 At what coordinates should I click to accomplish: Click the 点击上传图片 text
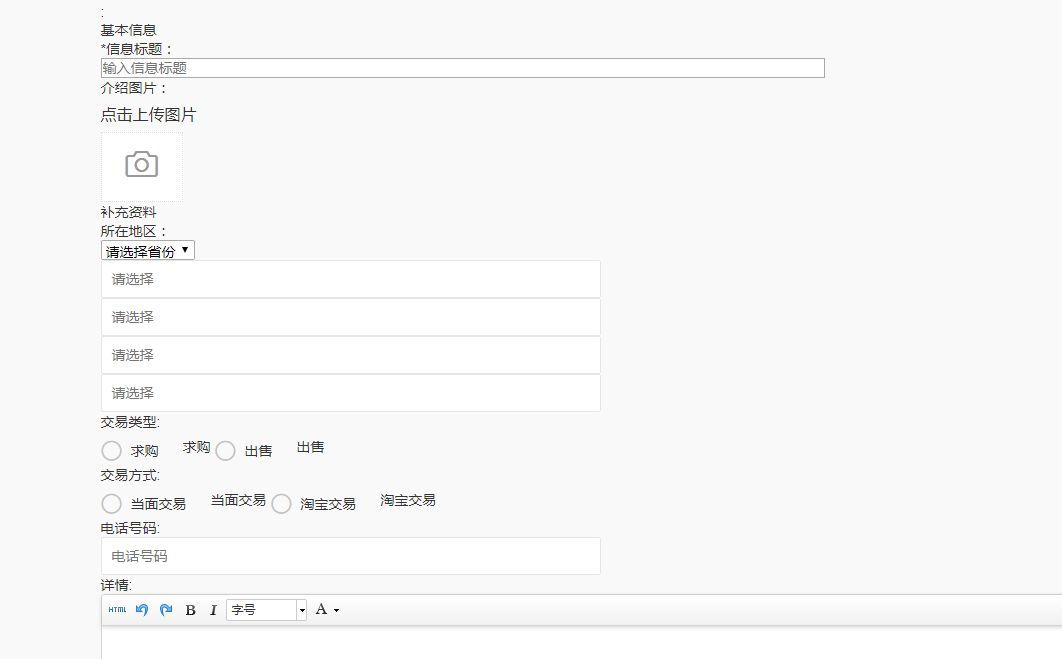(148, 116)
